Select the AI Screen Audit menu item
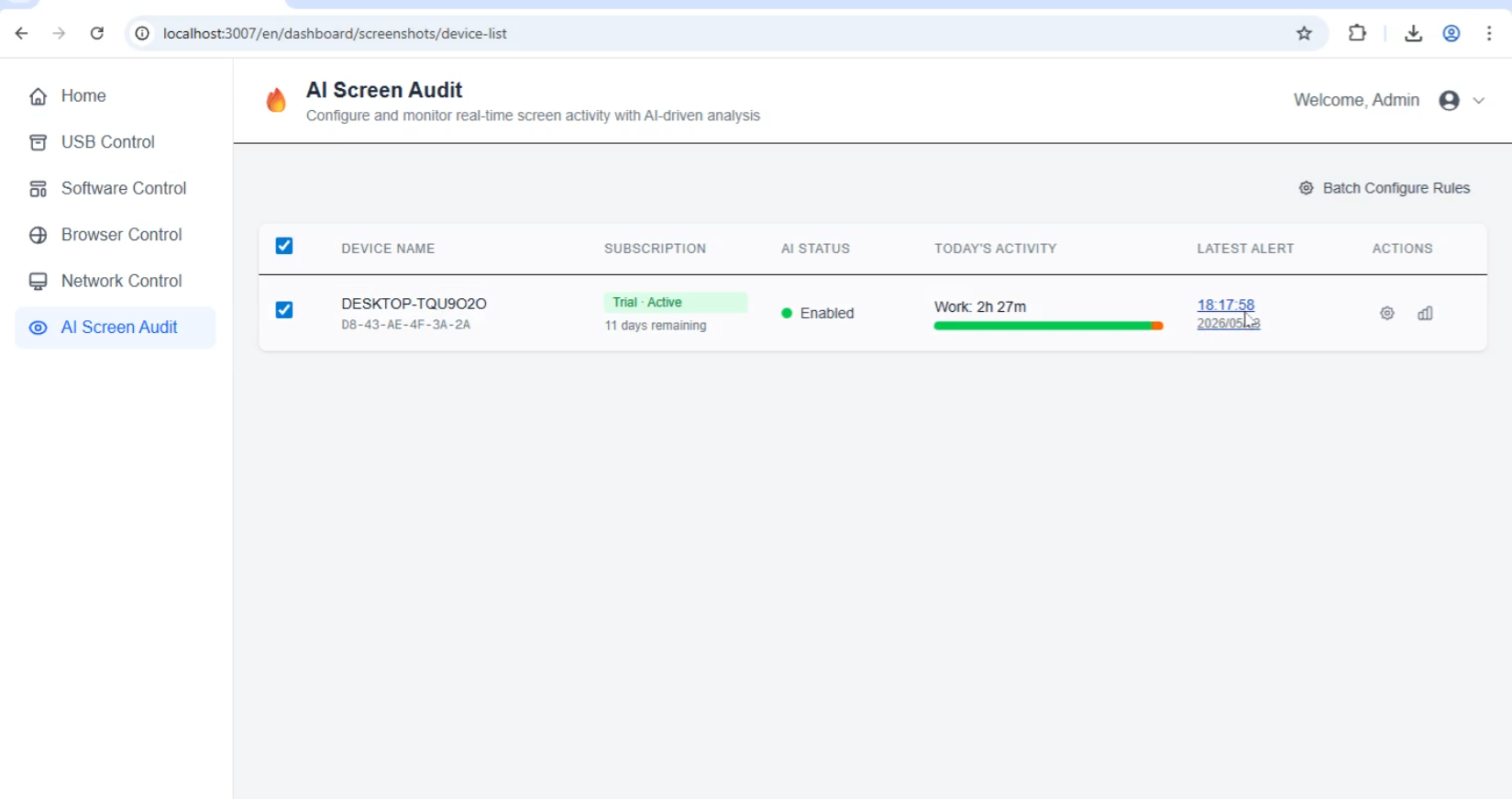Screen dimensions: 1512x799 pos(115,327)
